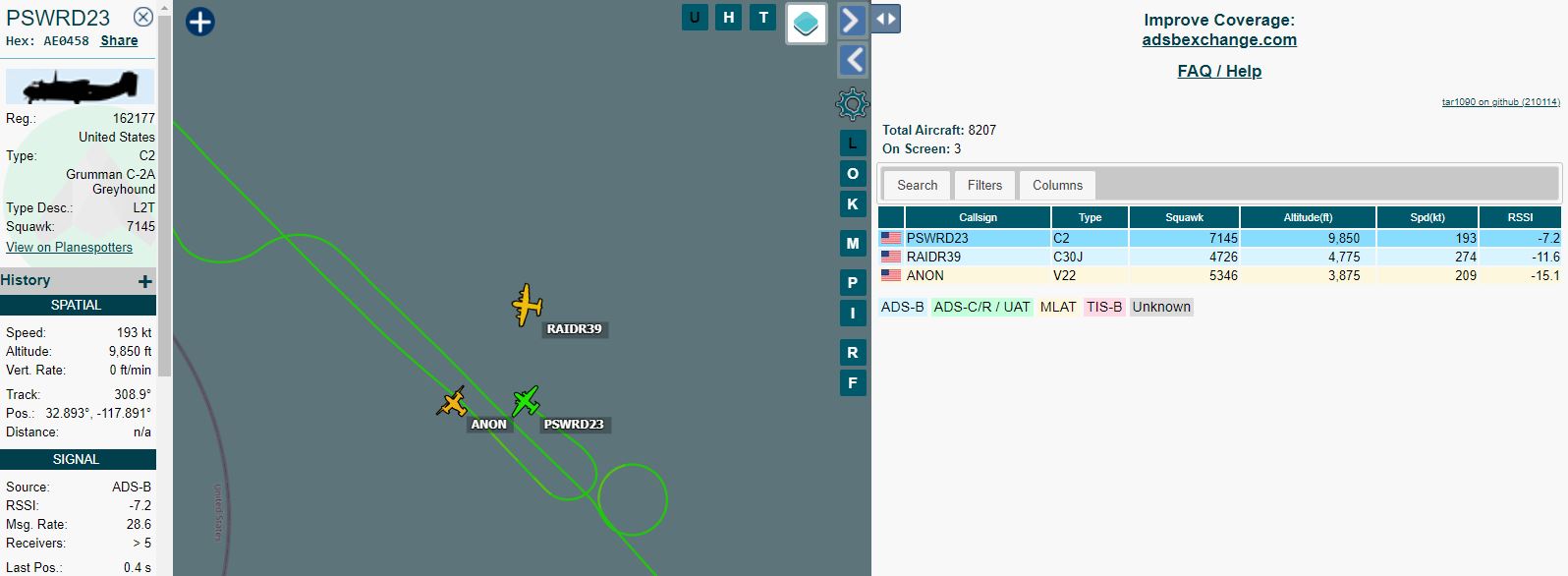Click the US flag in ANON row

(x=891, y=275)
